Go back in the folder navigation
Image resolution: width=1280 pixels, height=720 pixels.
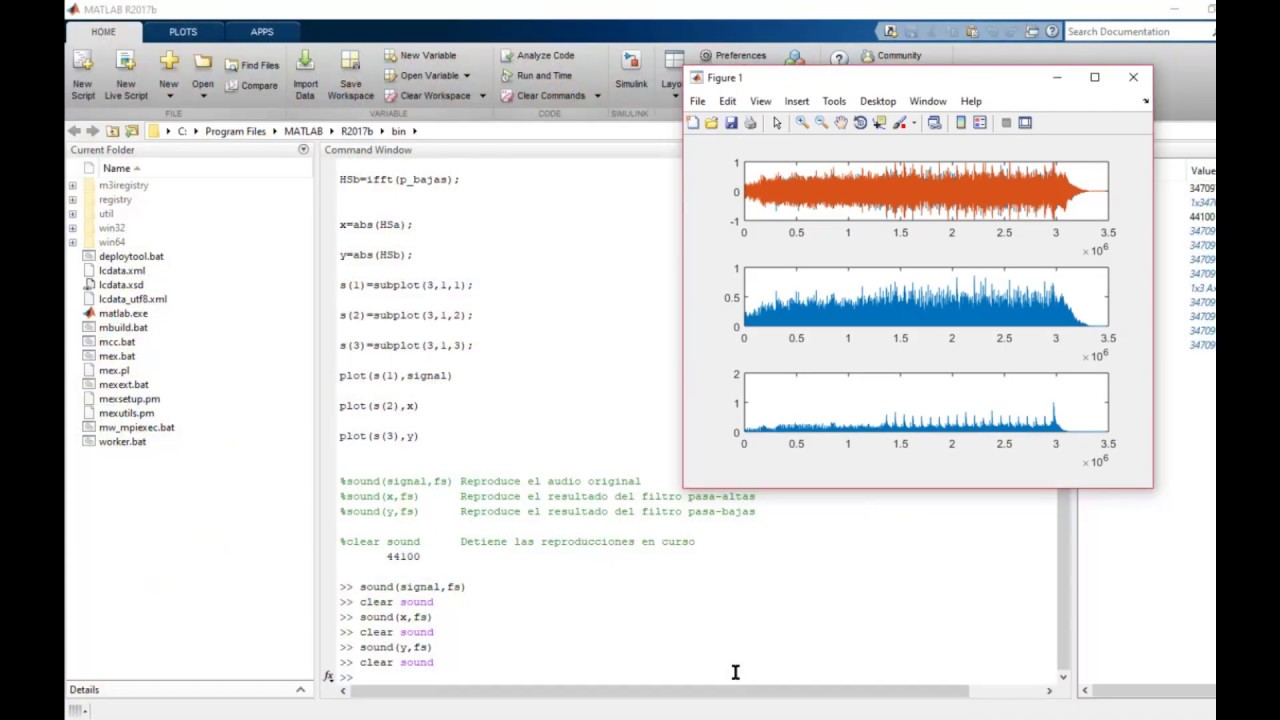point(74,131)
